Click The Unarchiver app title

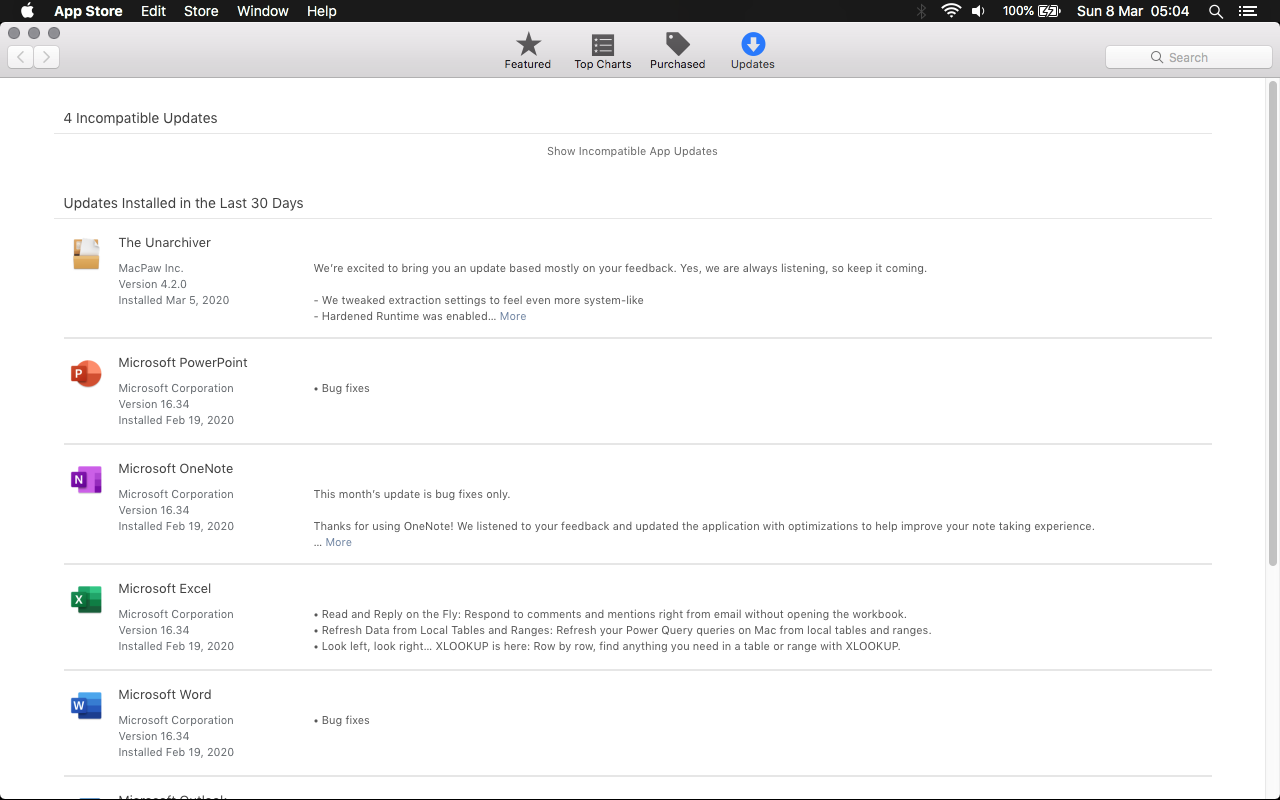point(165,243)
